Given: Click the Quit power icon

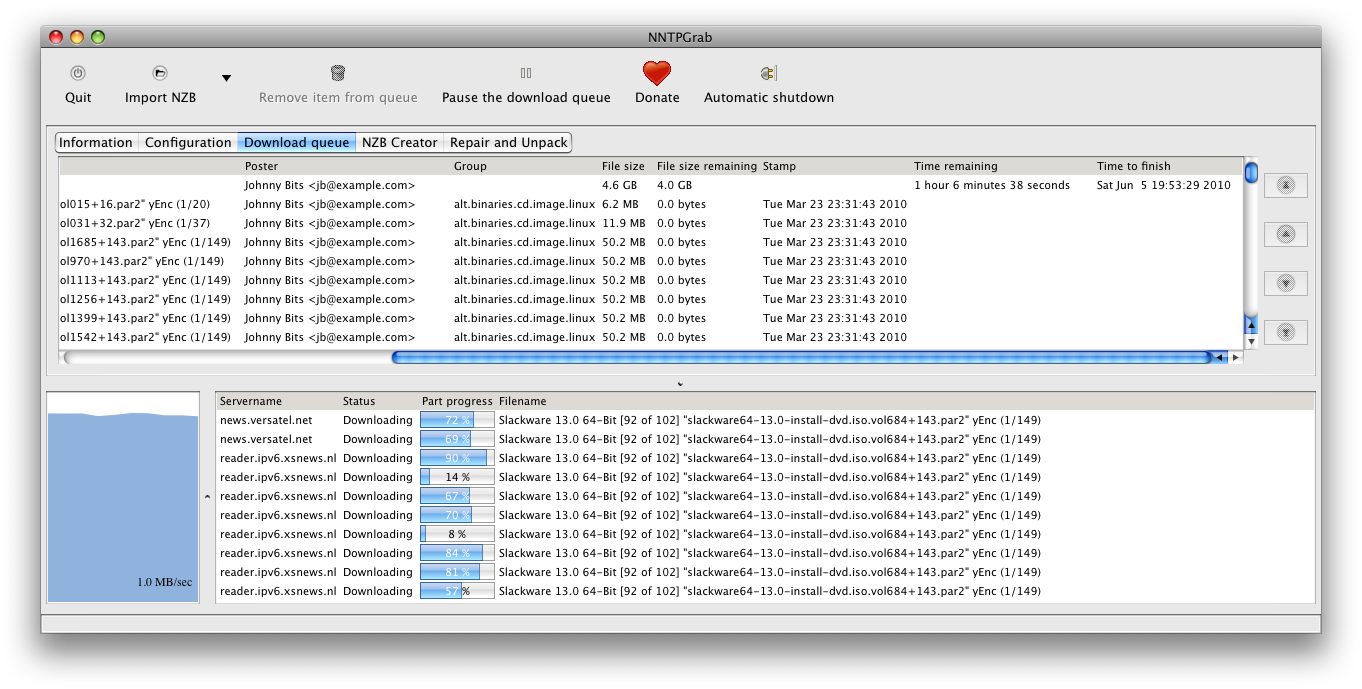Looking at the screenshot, I should point(78,73).
